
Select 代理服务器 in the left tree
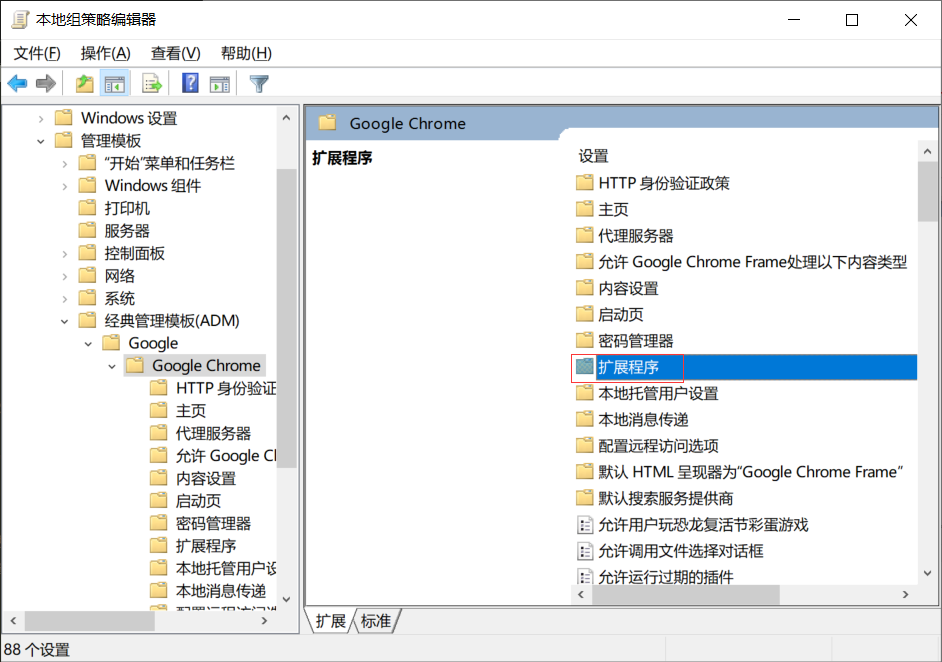coord(213,433)
